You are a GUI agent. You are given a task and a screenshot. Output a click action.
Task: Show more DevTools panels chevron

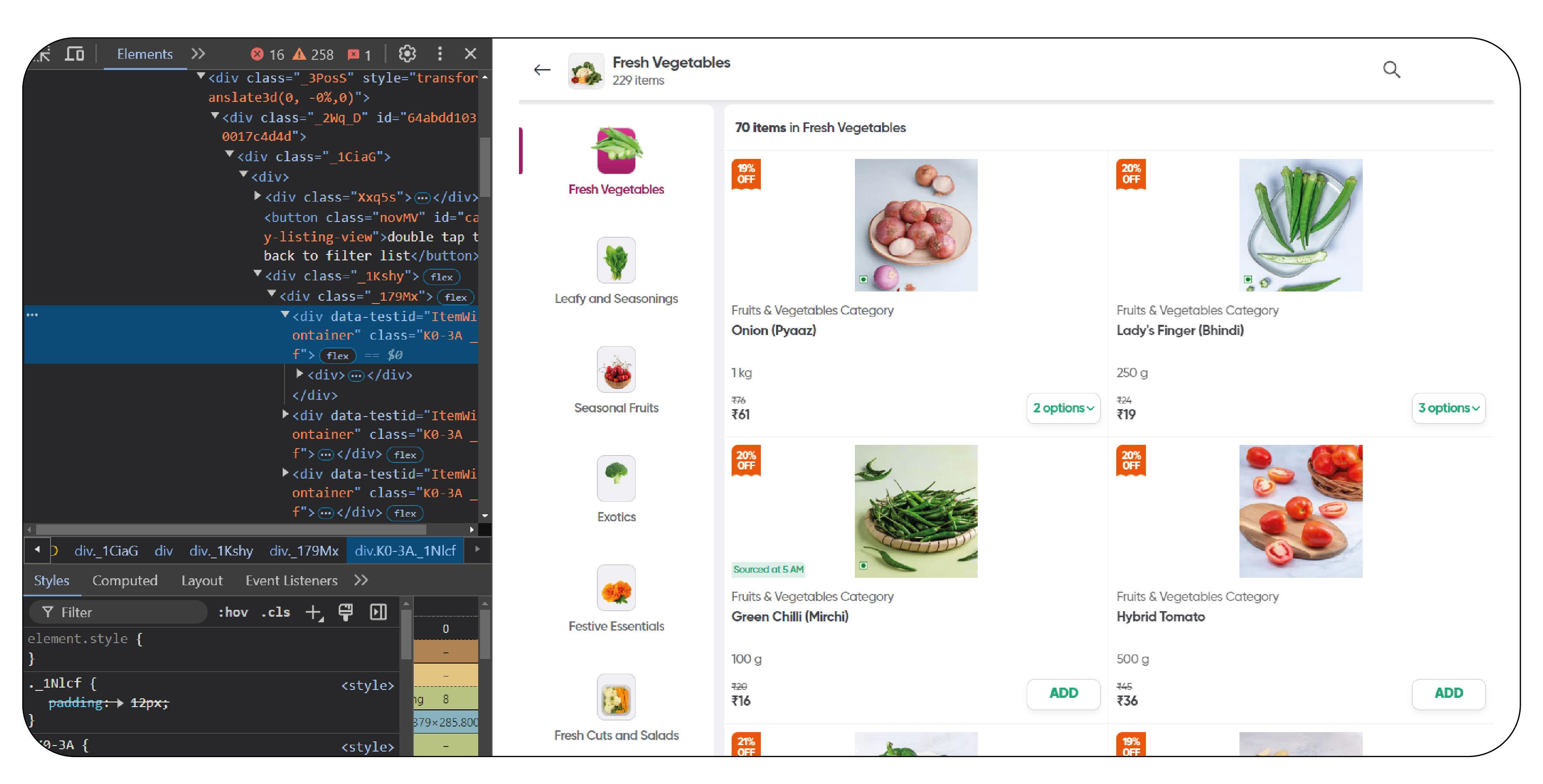click(x=198, y=54)
